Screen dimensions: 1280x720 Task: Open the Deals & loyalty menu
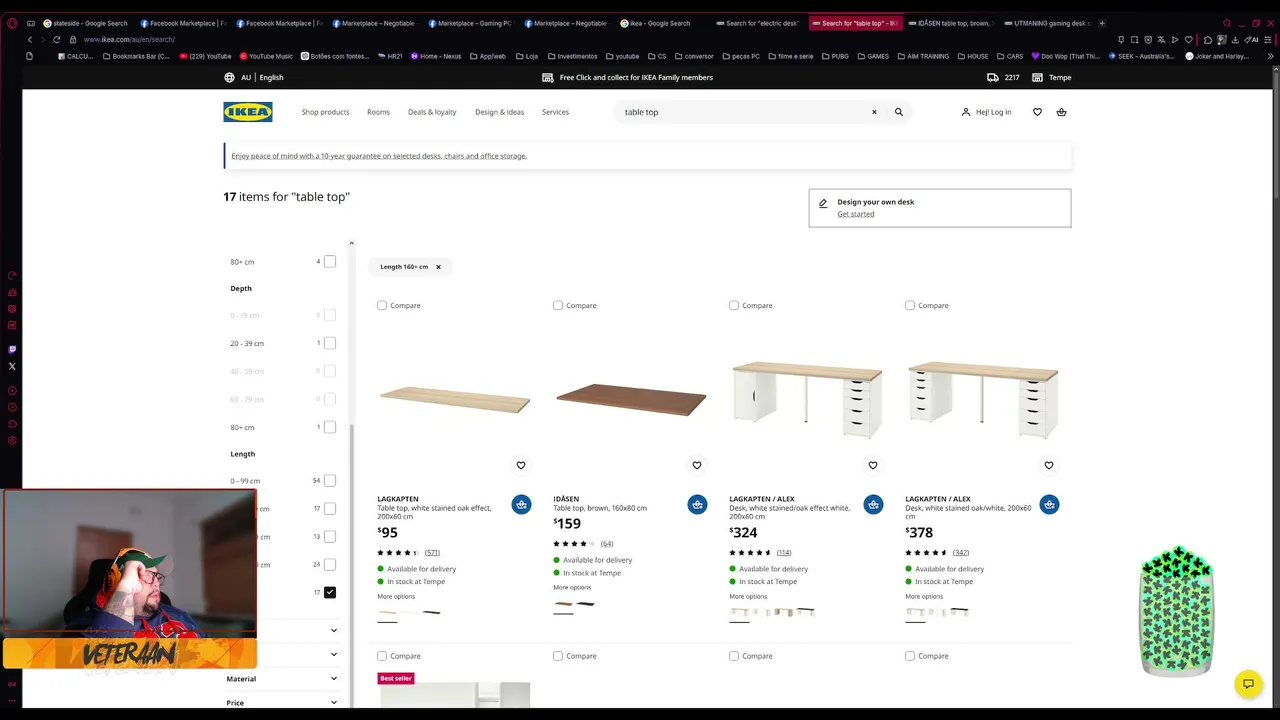[x=432, y=112]
